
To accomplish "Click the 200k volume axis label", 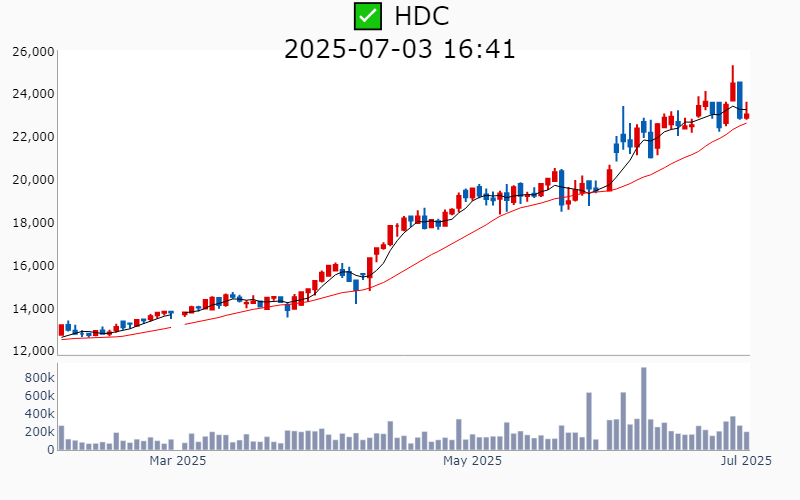I will pos(39,432).
